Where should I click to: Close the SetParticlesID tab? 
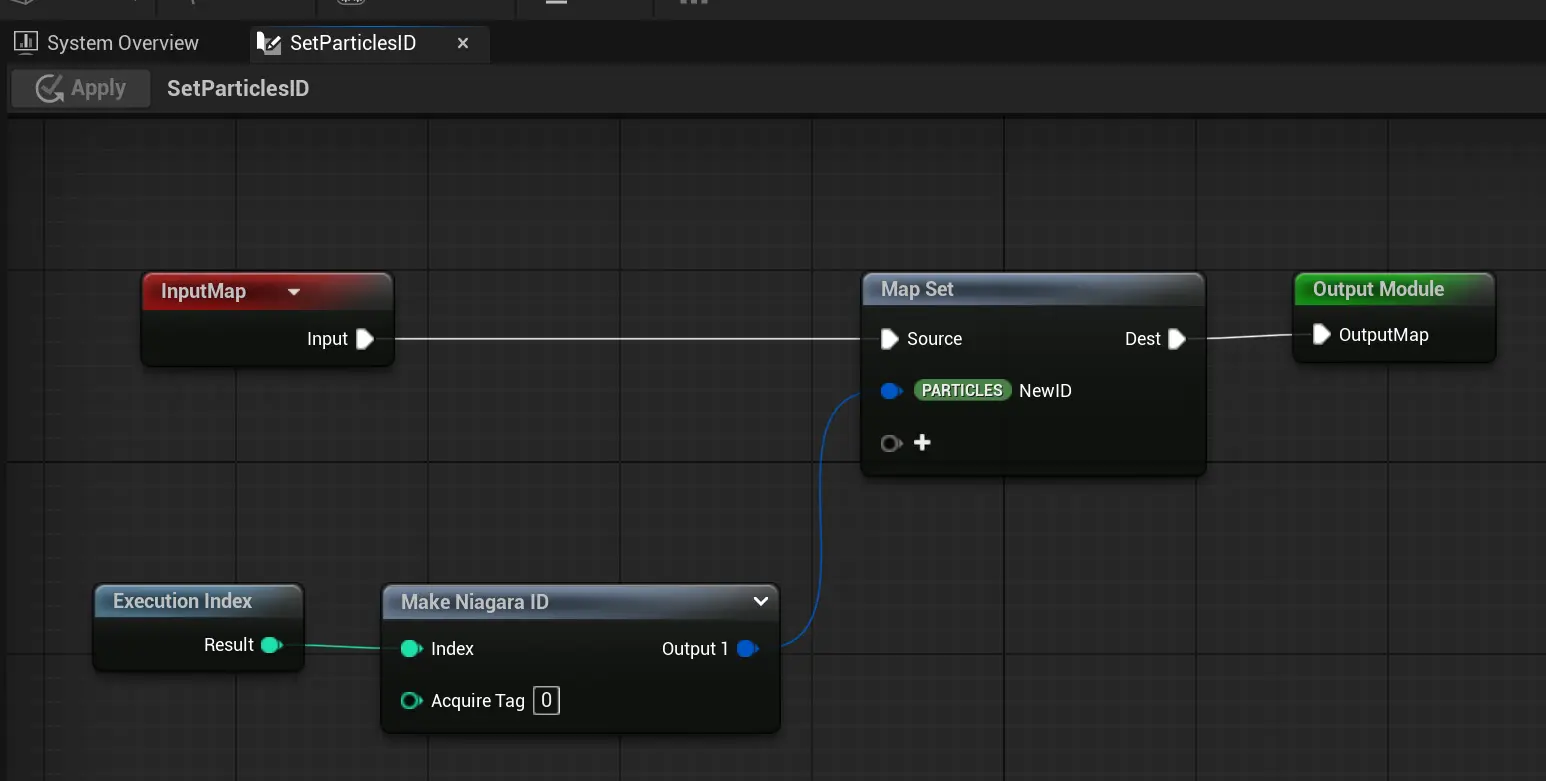[x=463, y=43]
